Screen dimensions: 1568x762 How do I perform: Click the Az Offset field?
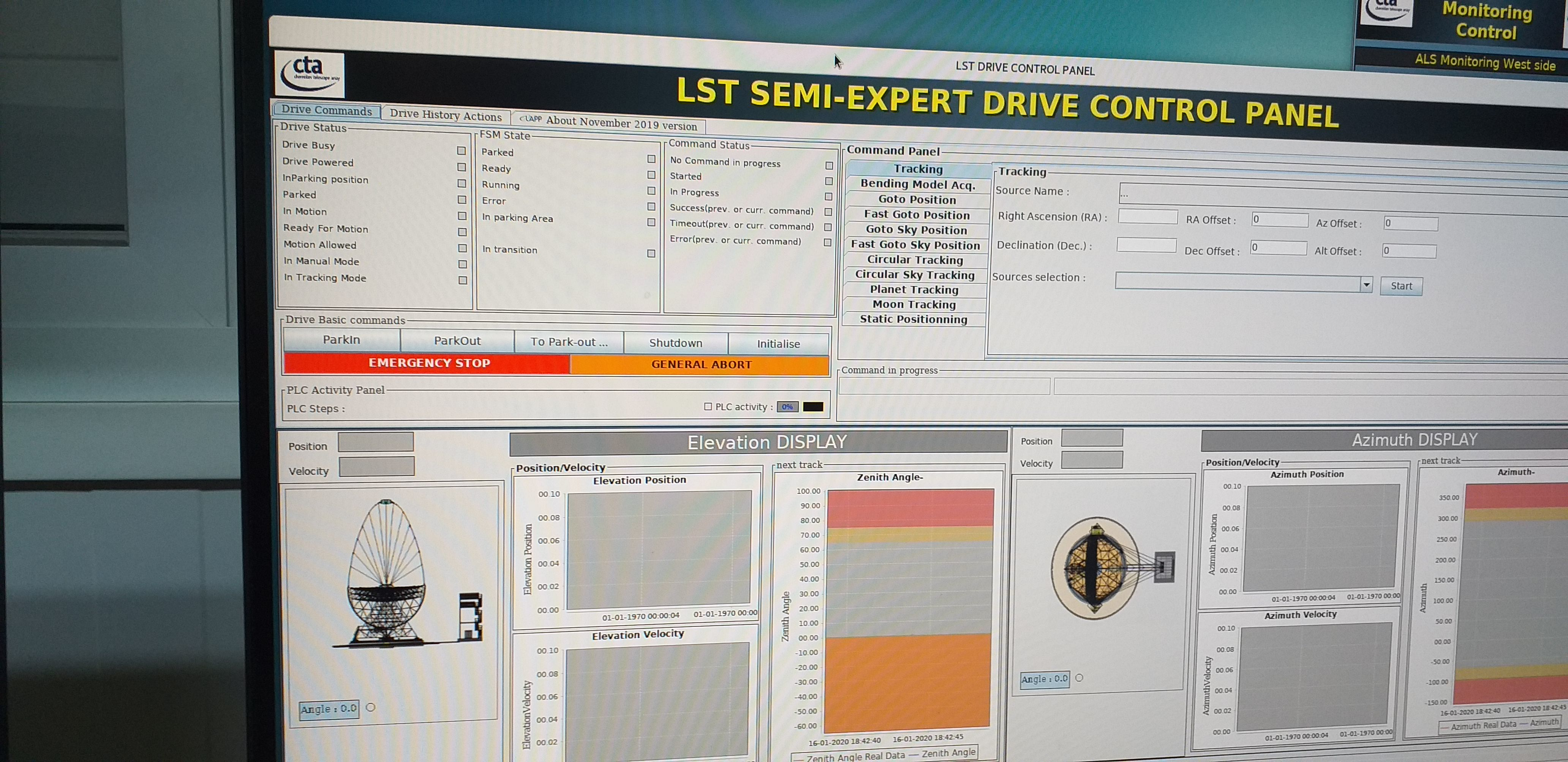(x=1411, y=223)
